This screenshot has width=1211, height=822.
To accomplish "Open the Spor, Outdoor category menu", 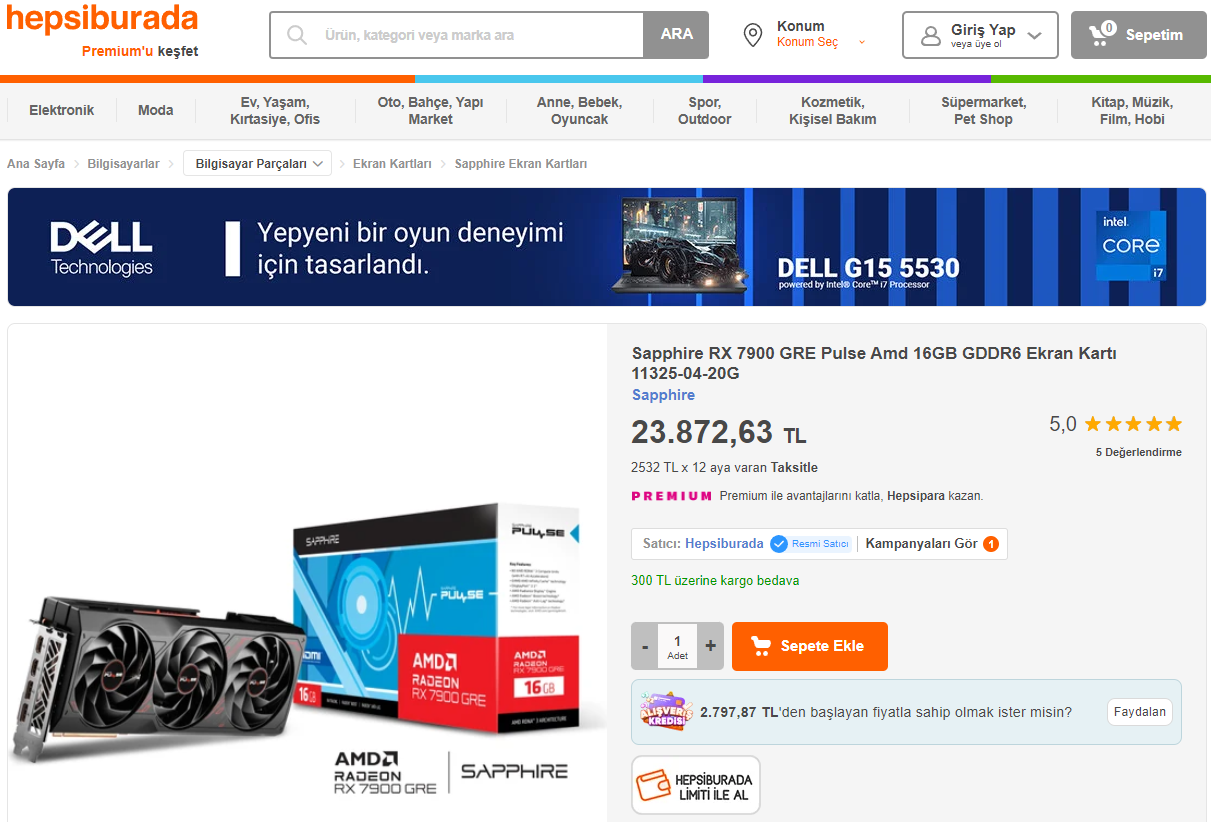I will click(x=705, y=110).
